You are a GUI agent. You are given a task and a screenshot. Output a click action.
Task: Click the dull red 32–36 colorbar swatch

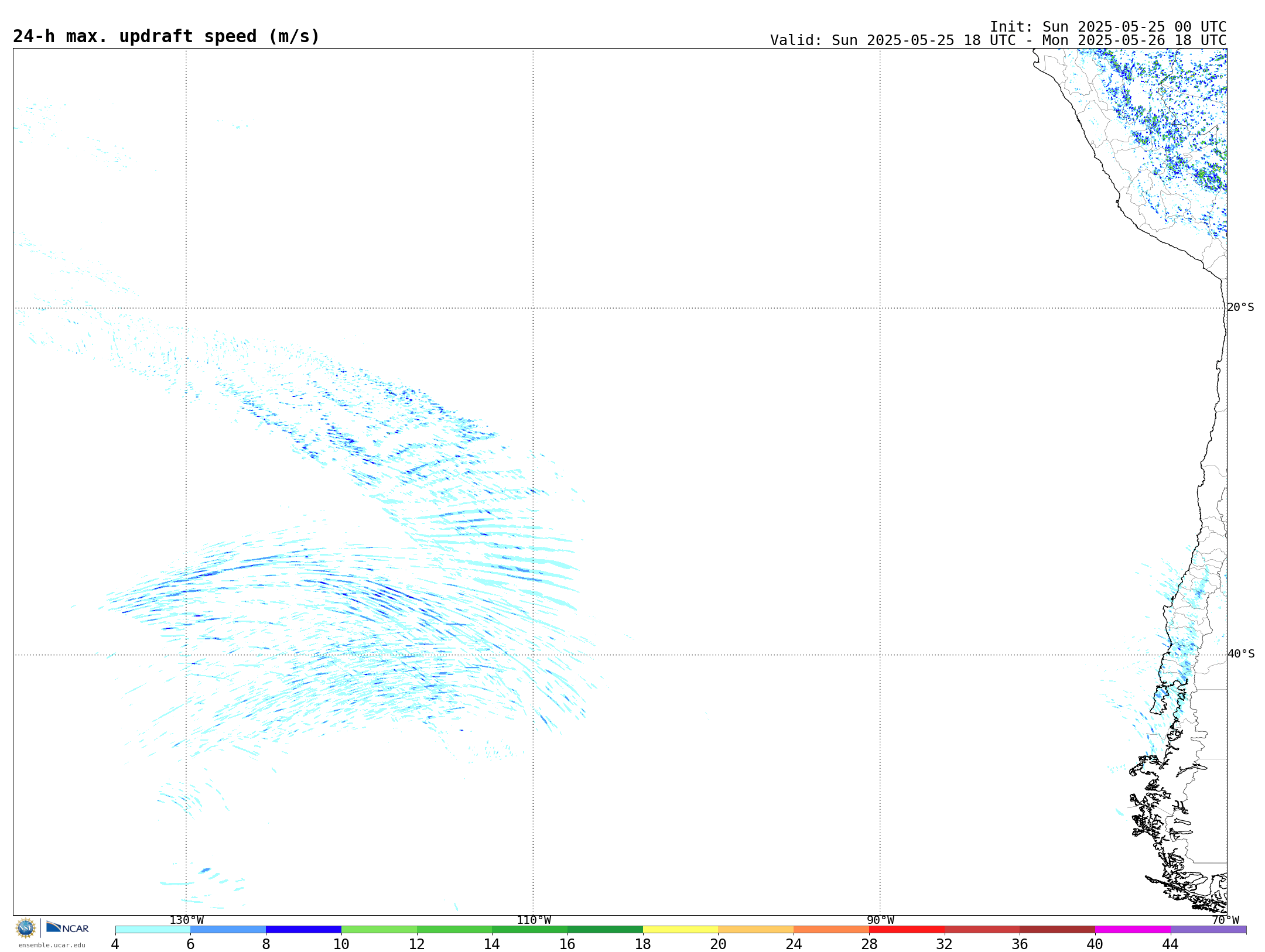point(982,930)
